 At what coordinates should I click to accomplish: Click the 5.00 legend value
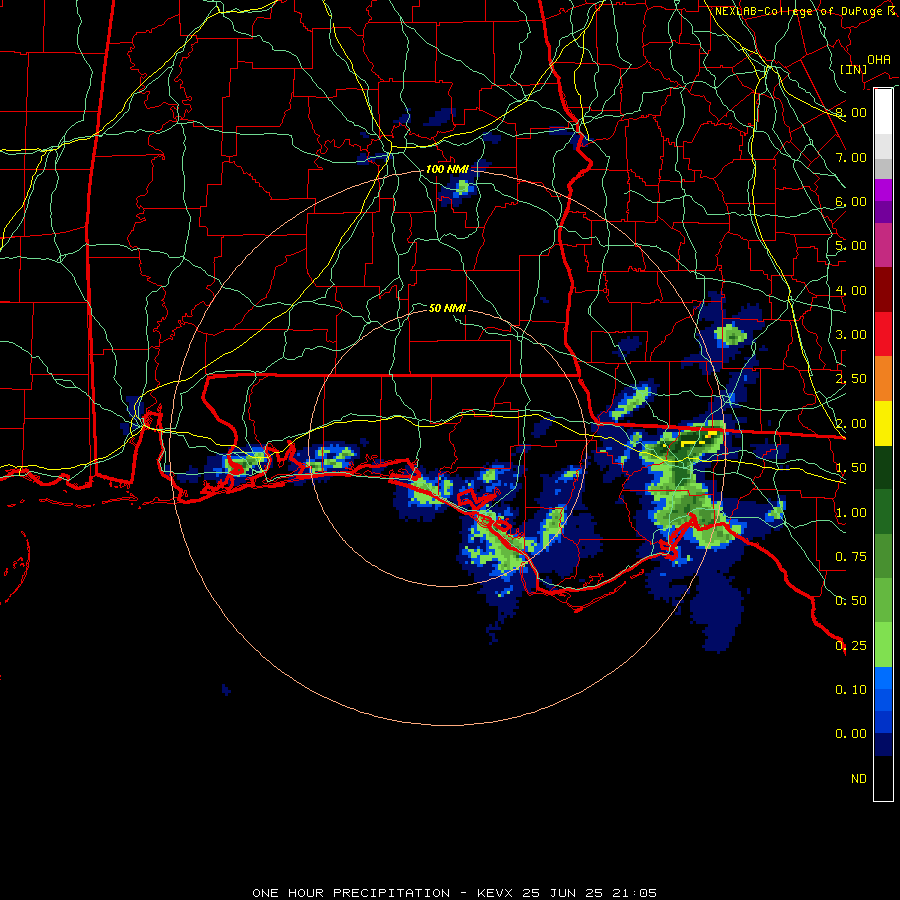pyautogui.click(x=851, y=246)
